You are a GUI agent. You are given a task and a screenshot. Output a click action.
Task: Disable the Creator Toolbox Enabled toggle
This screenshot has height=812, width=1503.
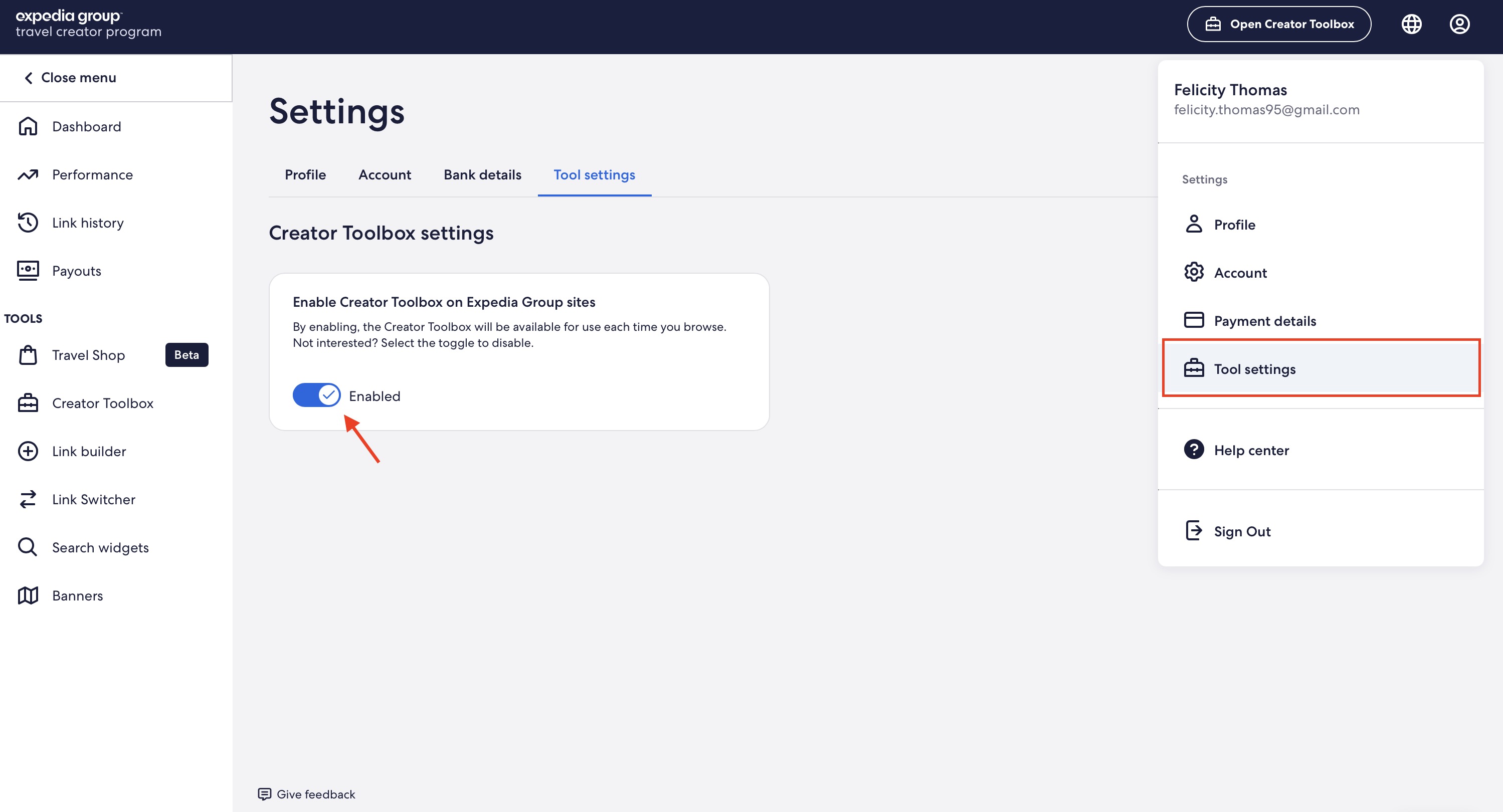point(316,395)
